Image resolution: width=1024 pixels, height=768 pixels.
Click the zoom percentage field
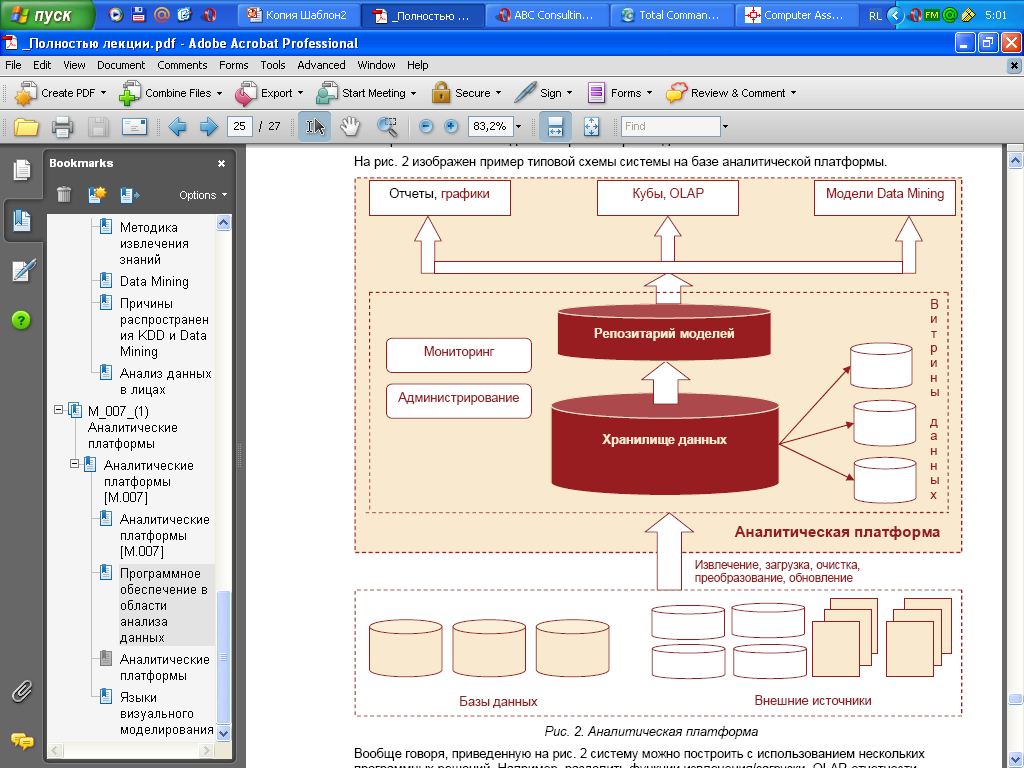(490, 126)
